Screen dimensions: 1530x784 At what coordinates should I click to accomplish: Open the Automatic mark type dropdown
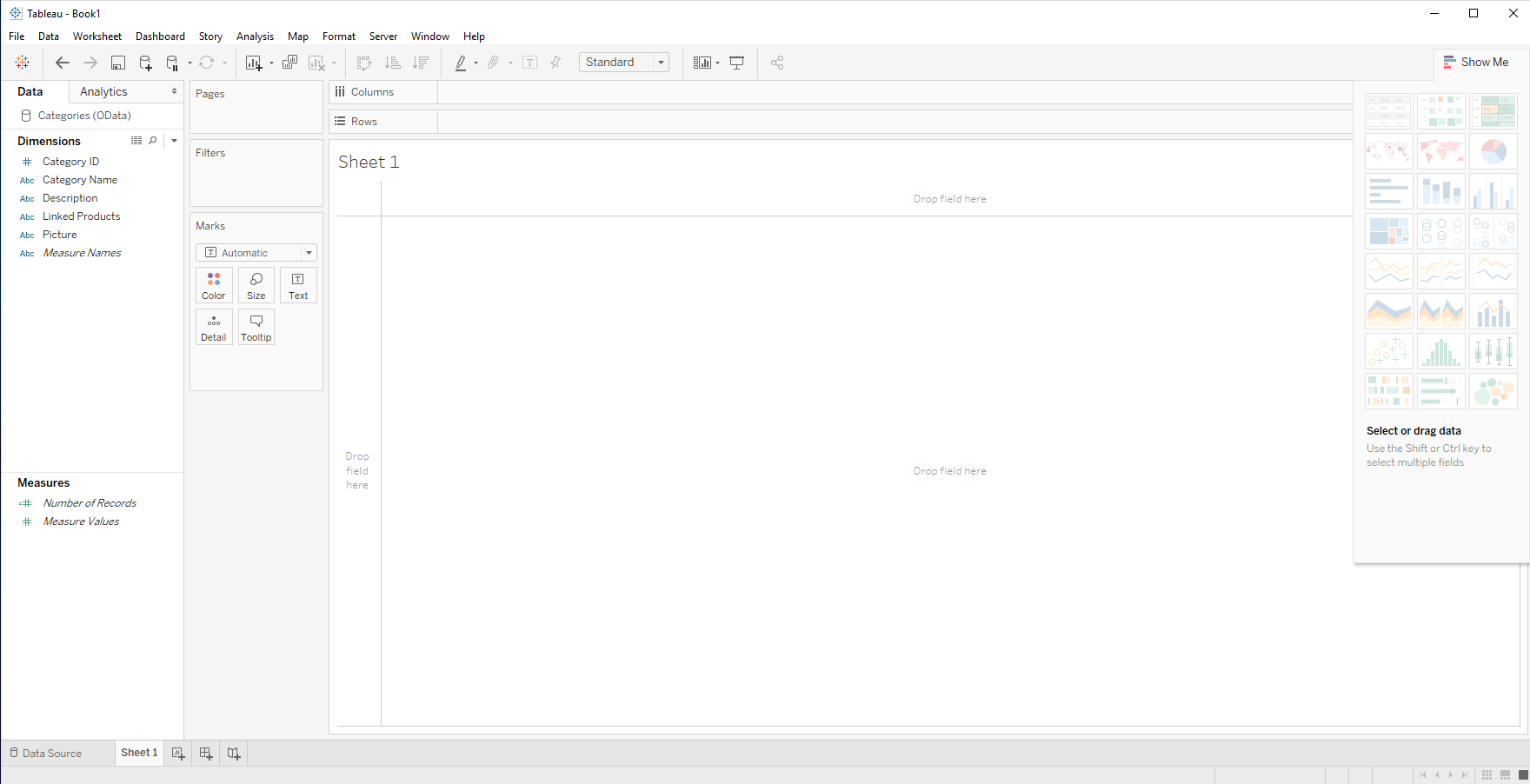point(256,253)
